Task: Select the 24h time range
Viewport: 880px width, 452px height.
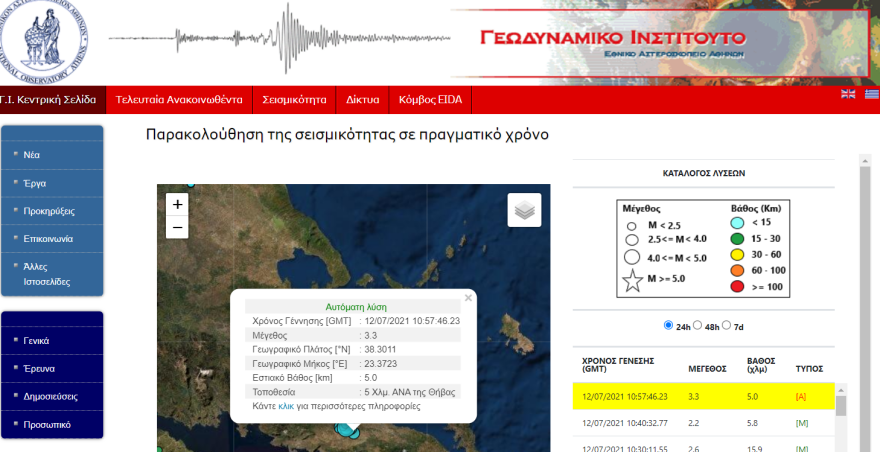Action: pos(668,325)
